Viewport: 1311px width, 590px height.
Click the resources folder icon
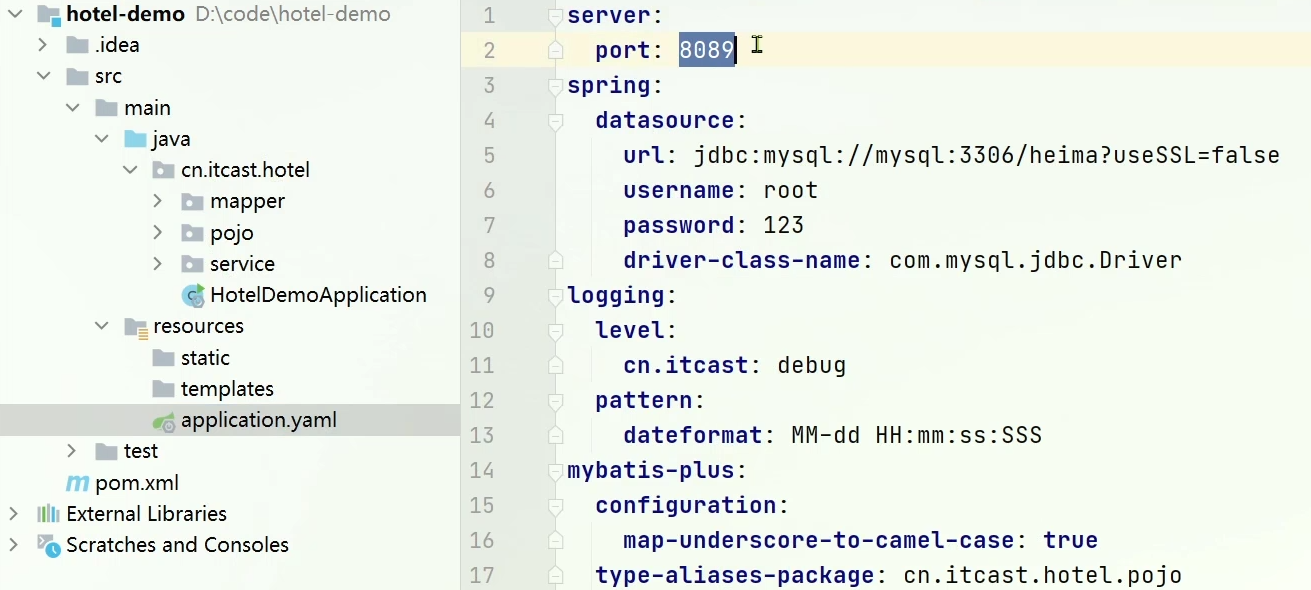[135, 327]
